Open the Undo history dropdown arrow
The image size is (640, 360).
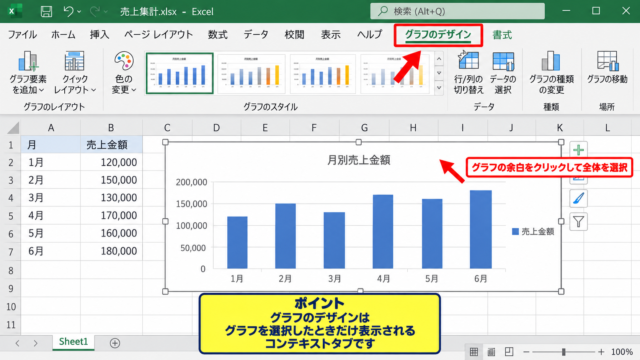tap(79, 12)
